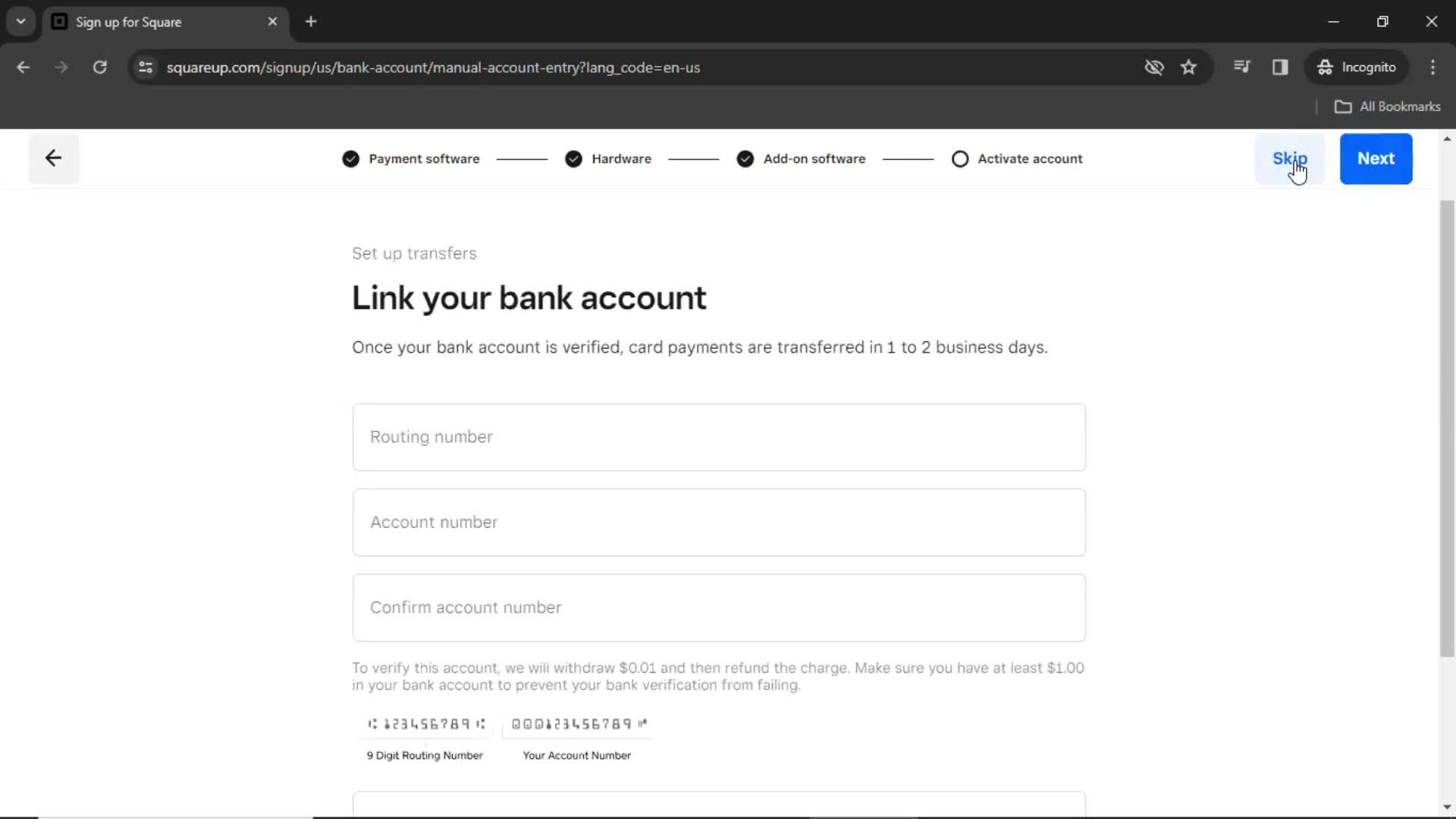The width and height of the screenshot is (1456, 819).
Task: Click the back navigation arrow icon
Action: tap(52, 158)
